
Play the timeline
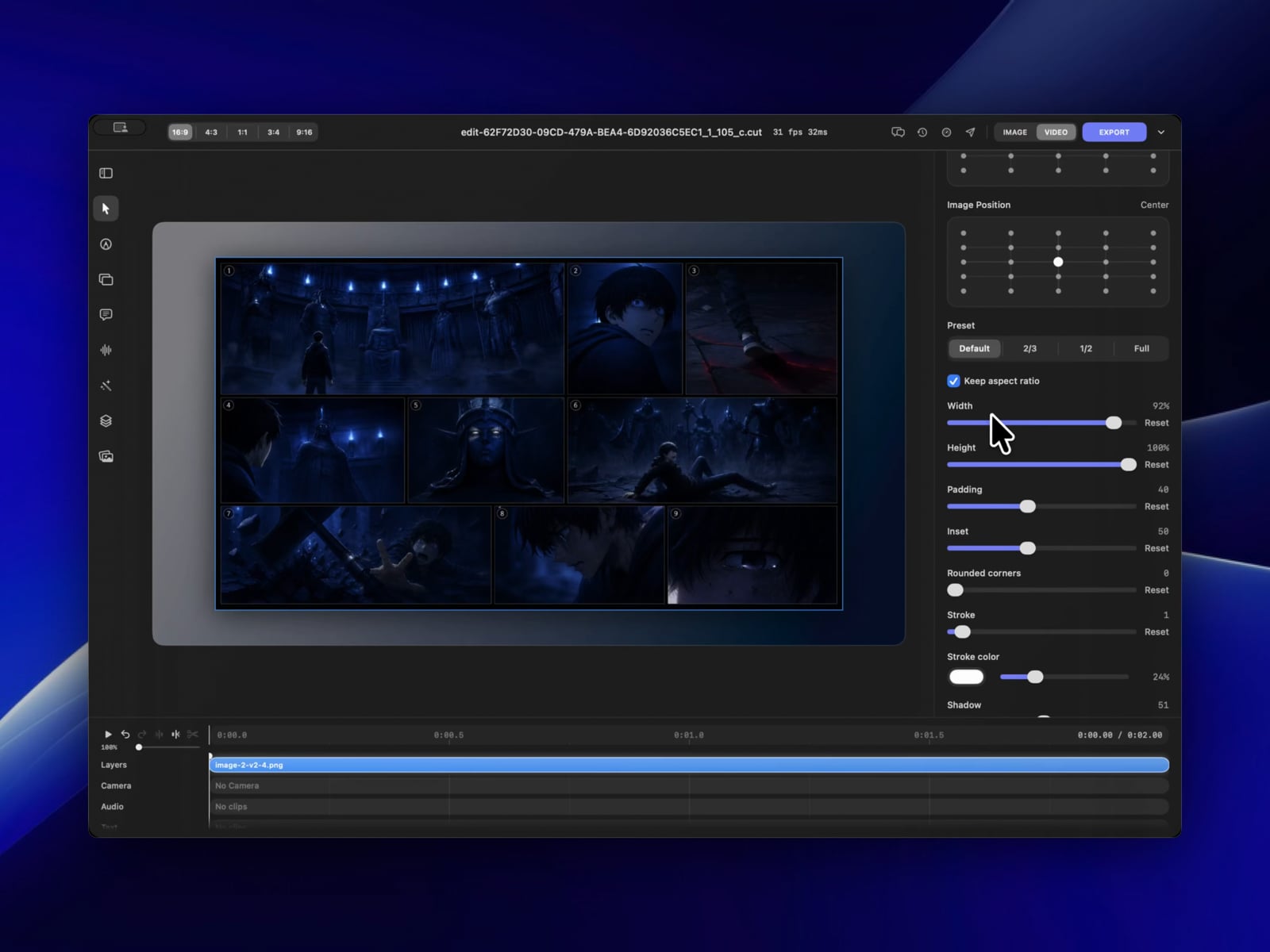pos(108,735)
